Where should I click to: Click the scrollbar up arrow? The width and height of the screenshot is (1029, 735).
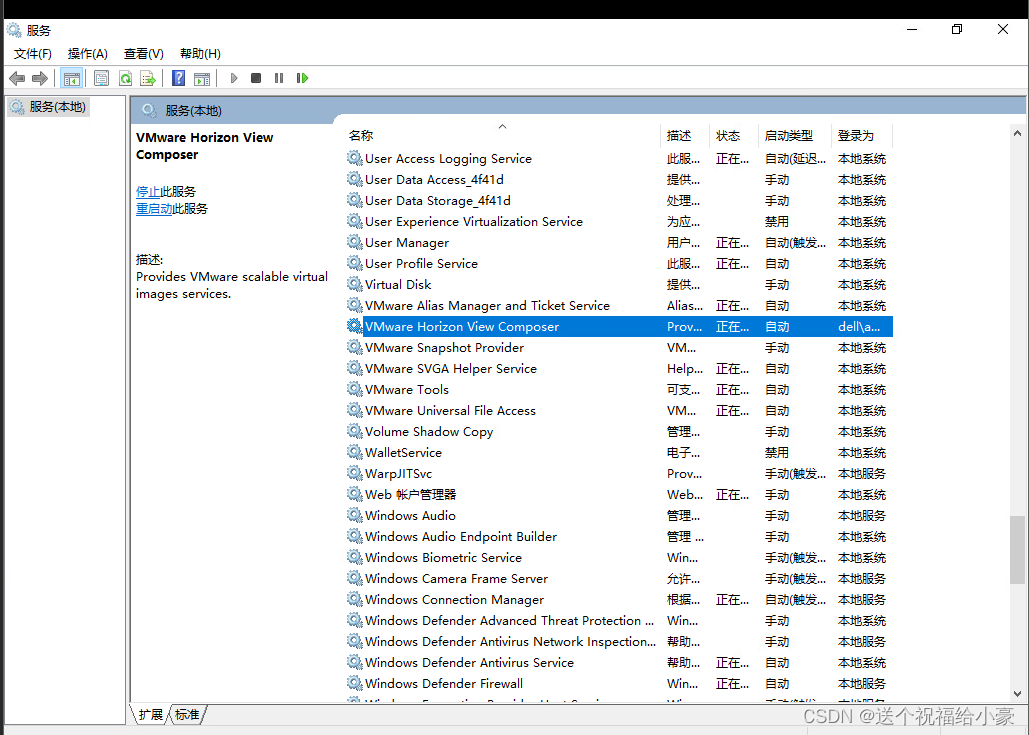pos(1017,133)
